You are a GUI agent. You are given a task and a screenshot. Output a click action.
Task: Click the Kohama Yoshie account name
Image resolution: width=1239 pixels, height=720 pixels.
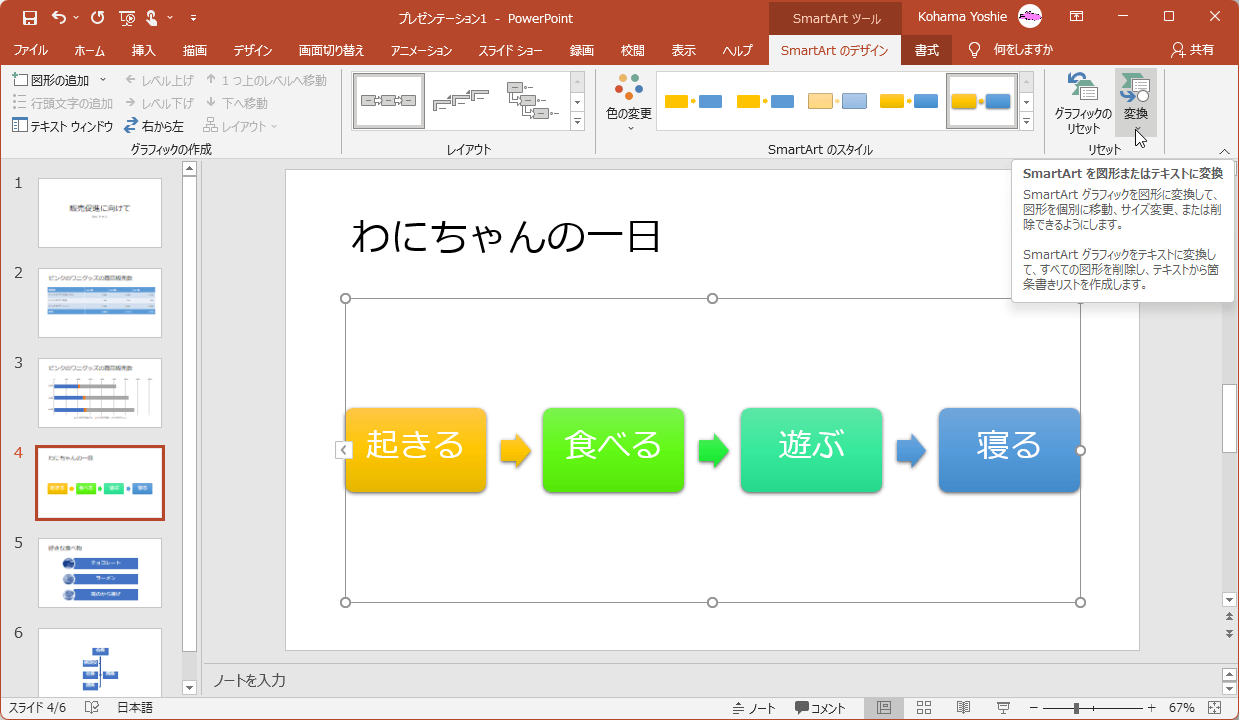click(x=962, y=17)
